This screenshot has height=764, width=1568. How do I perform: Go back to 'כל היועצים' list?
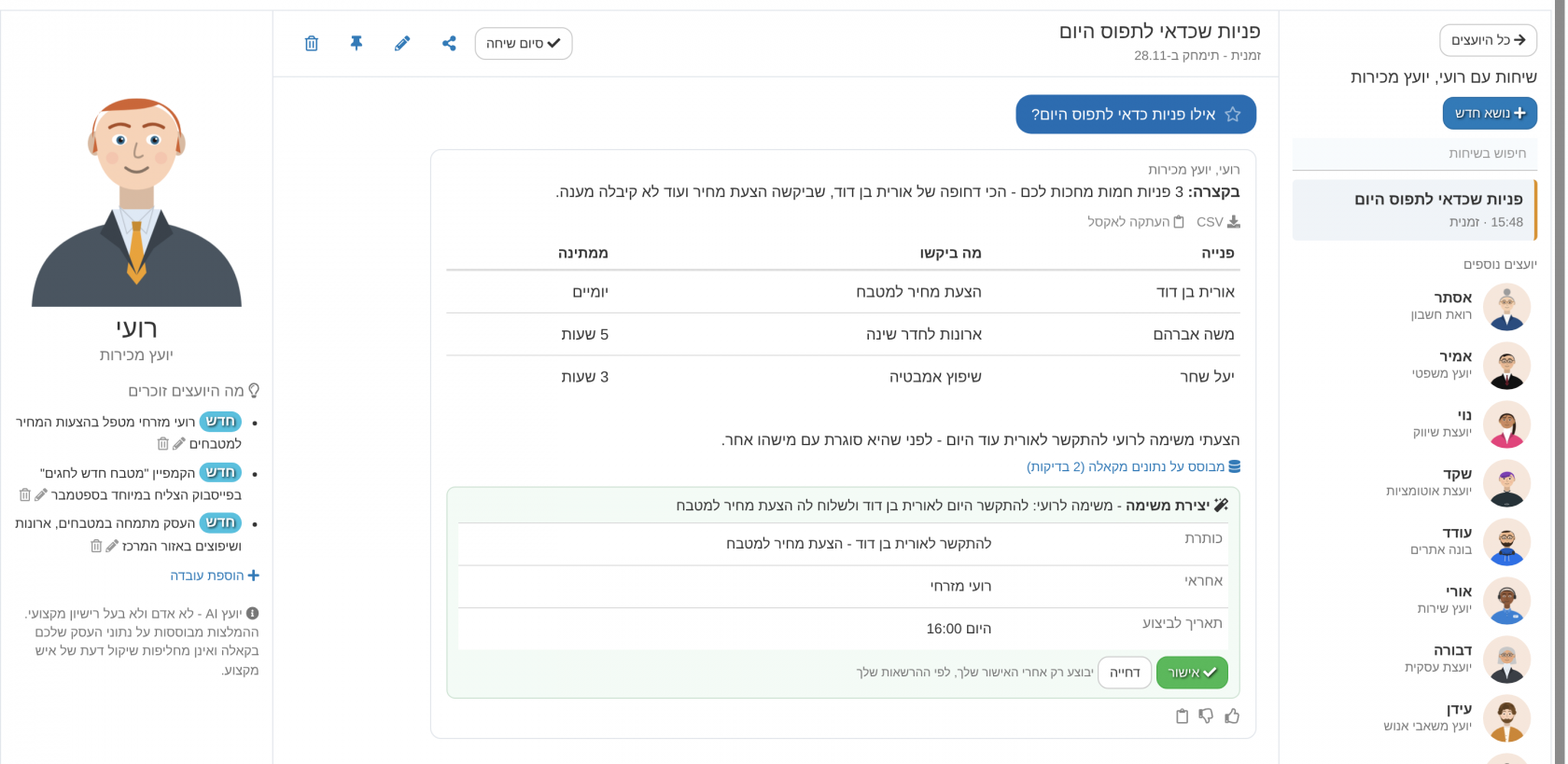point(1488,40)
